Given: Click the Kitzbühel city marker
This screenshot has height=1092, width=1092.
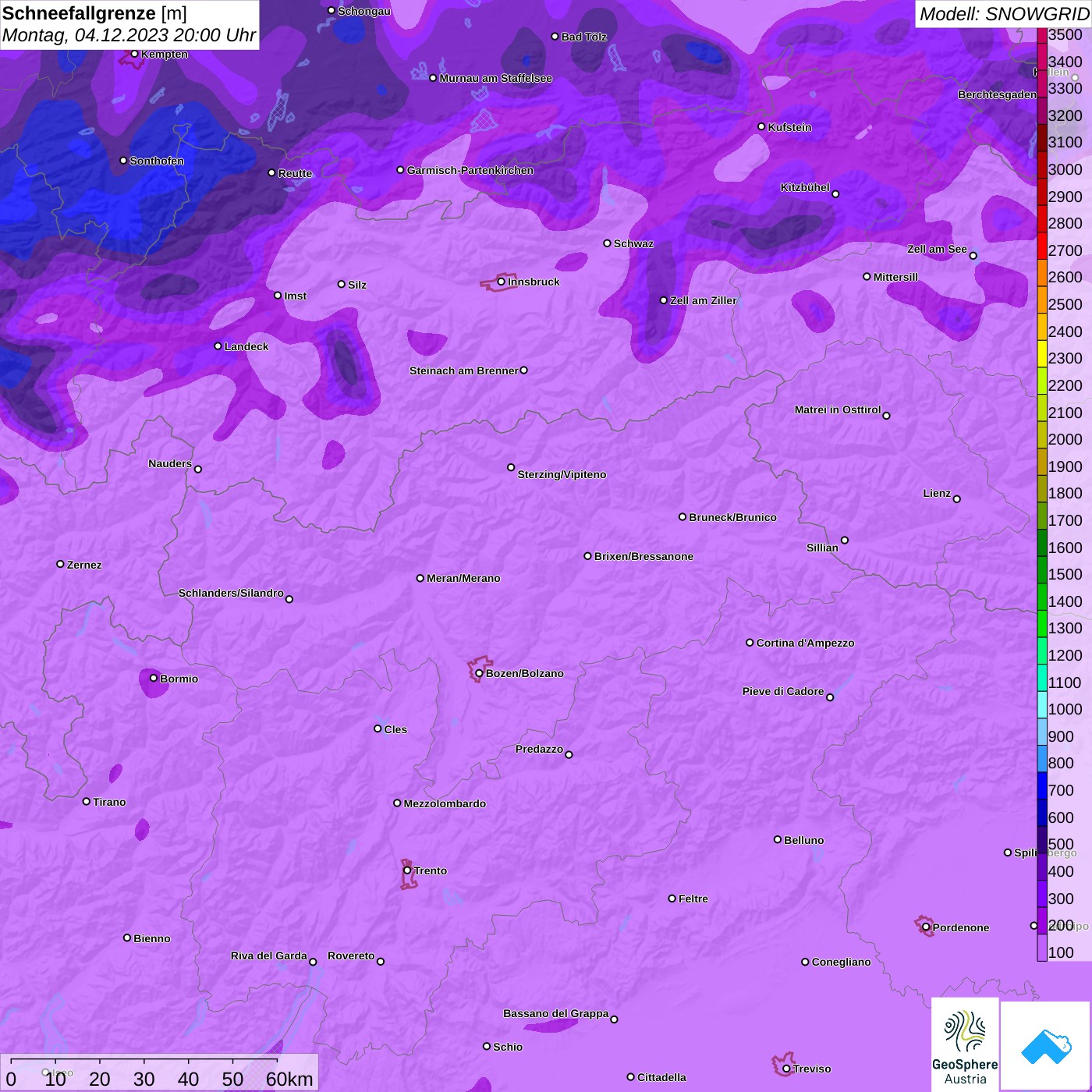Looking at the screenshot, I should tap(835, 194).
